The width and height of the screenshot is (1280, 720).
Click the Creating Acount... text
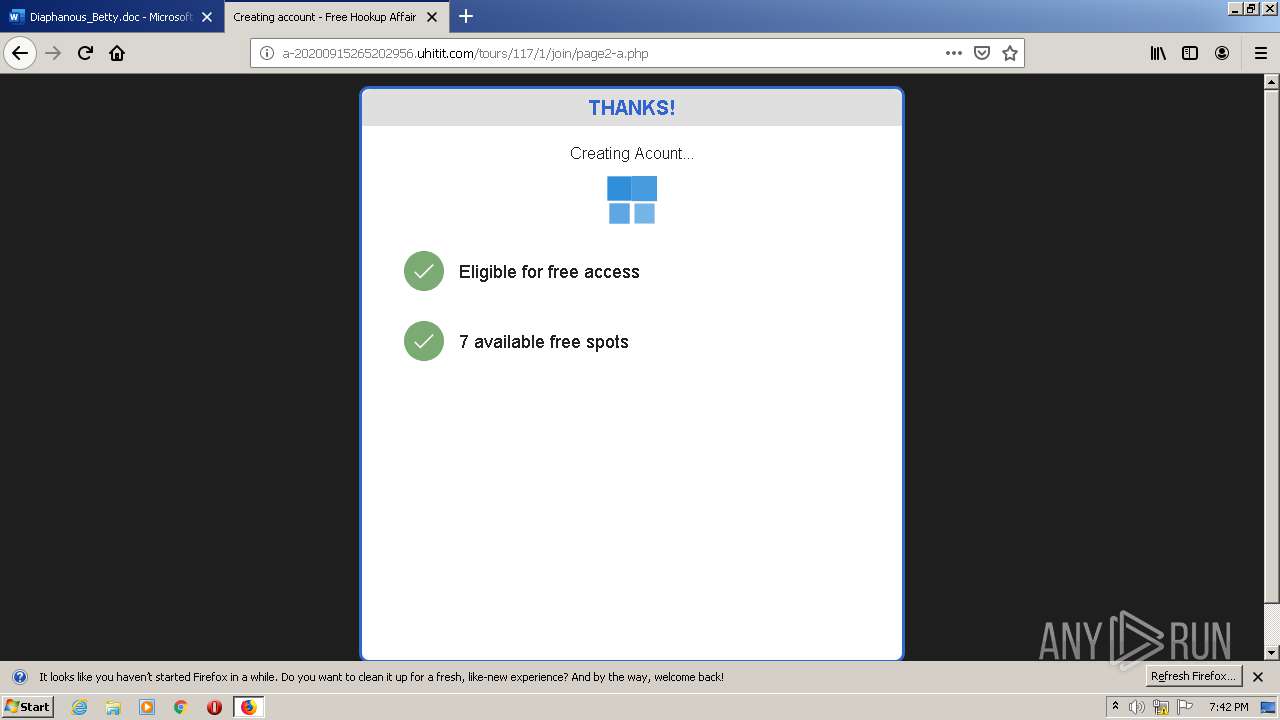pos(632,153)
